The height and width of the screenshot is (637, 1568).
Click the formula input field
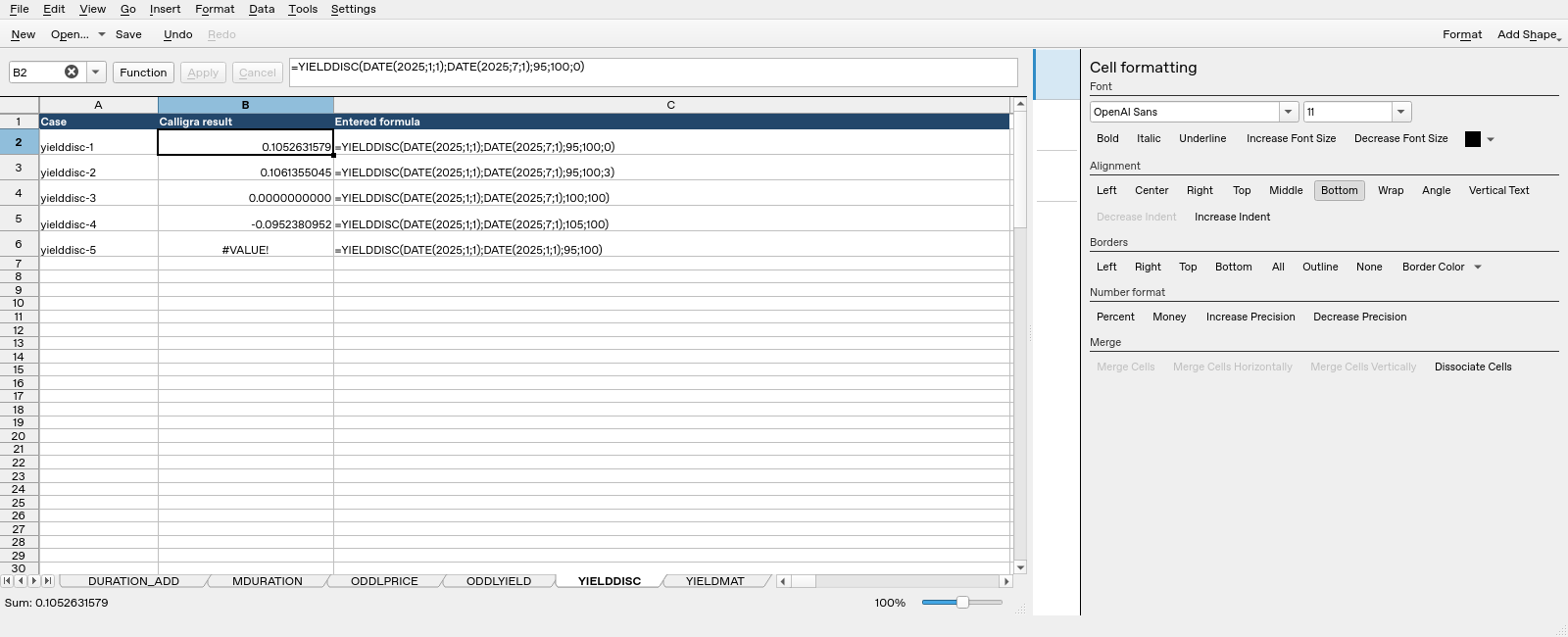(x=653, y=72)
